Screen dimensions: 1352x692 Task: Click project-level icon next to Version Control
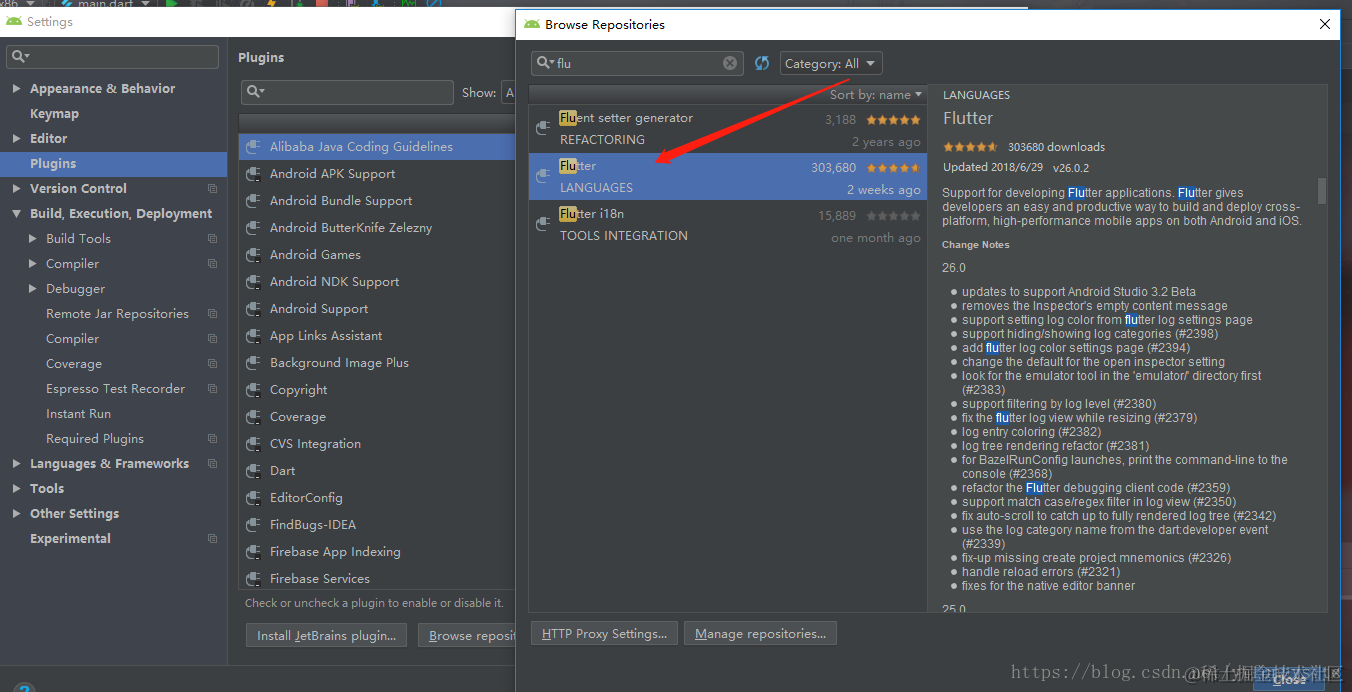tap(212, 188)
